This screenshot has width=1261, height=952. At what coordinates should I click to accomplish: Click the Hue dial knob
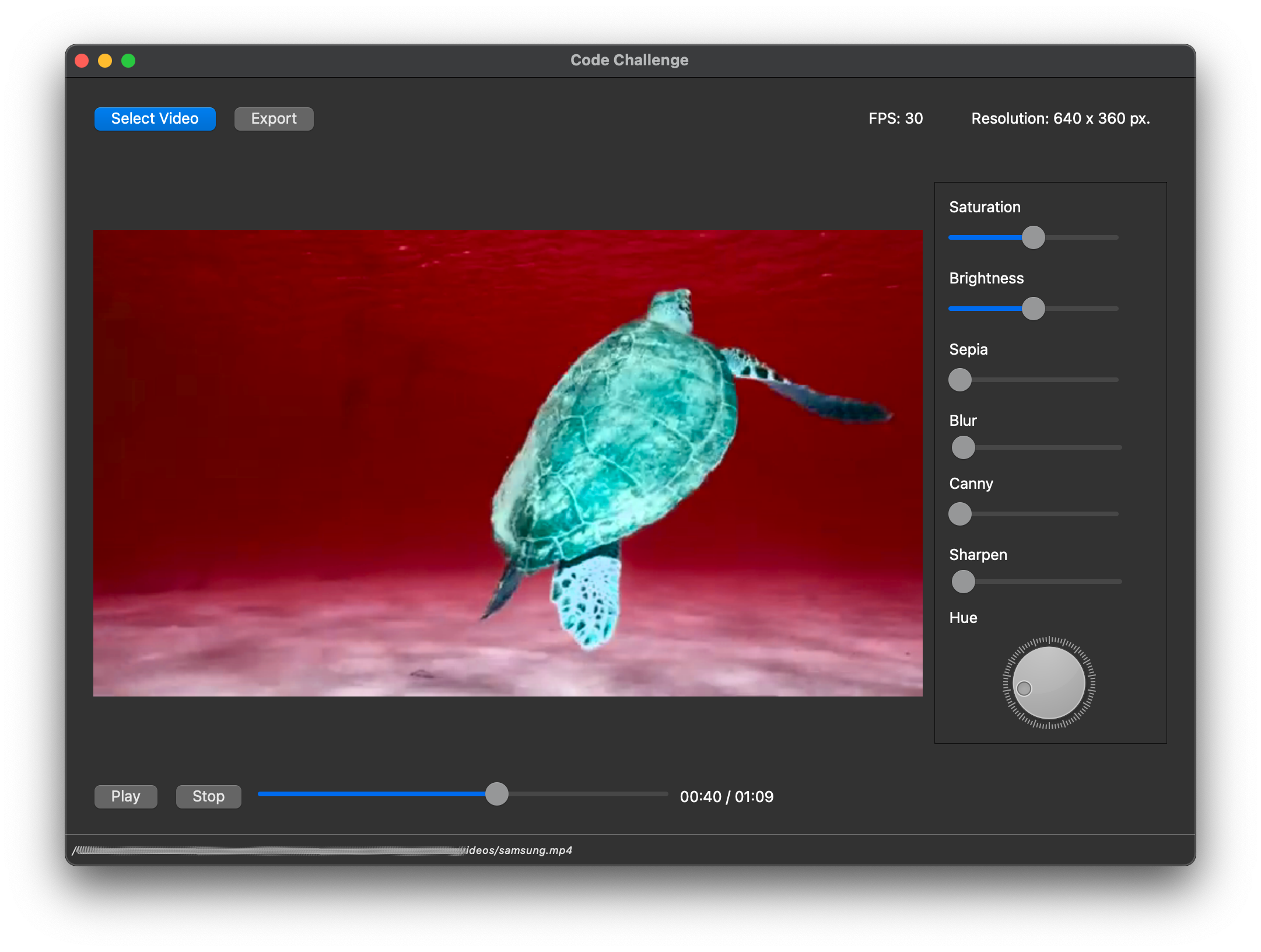click(1049, 682)
